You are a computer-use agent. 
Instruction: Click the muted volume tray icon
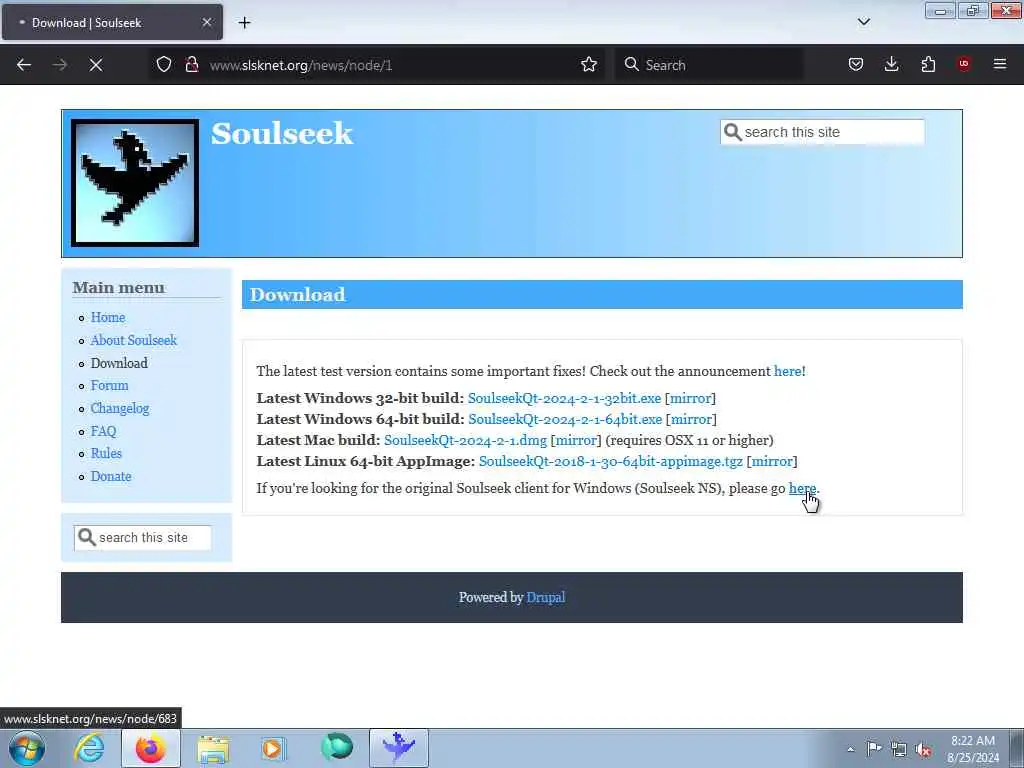(x=923, y=749)
